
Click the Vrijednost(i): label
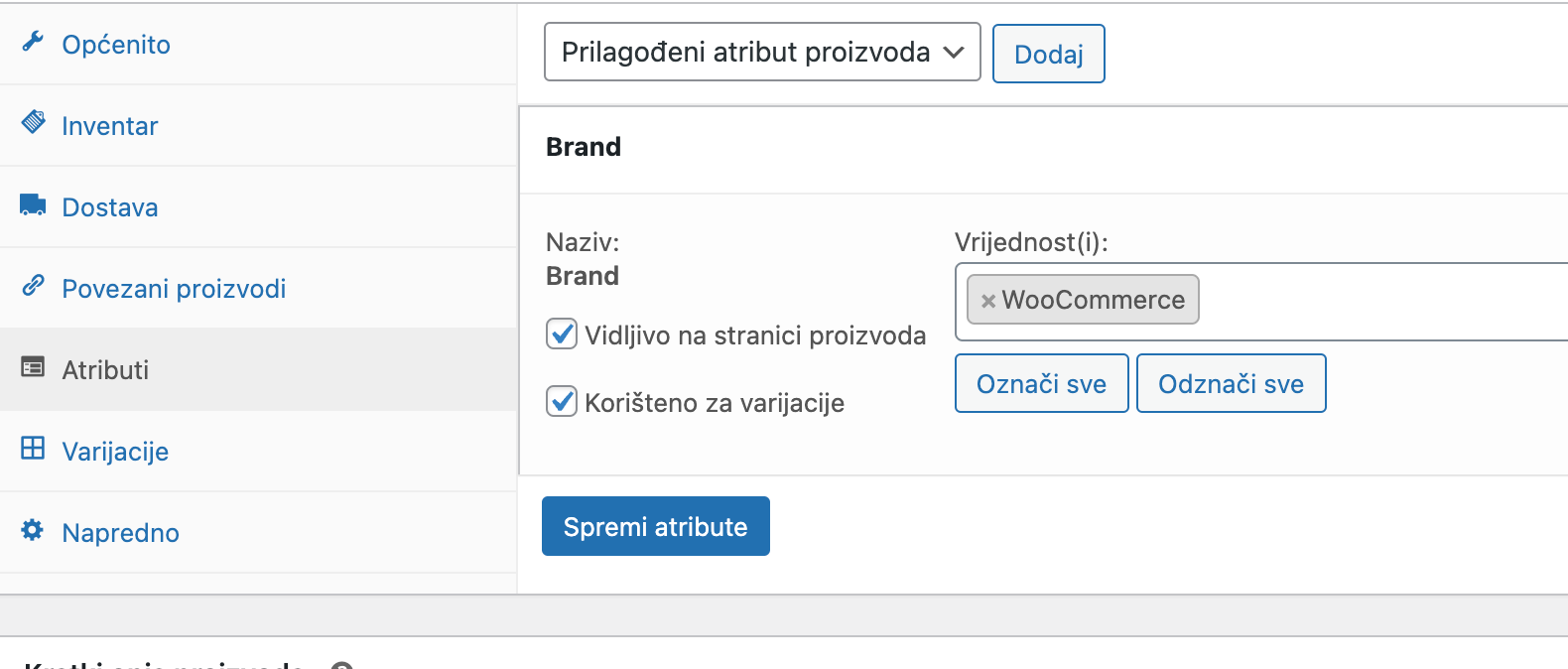point(1031,242)
